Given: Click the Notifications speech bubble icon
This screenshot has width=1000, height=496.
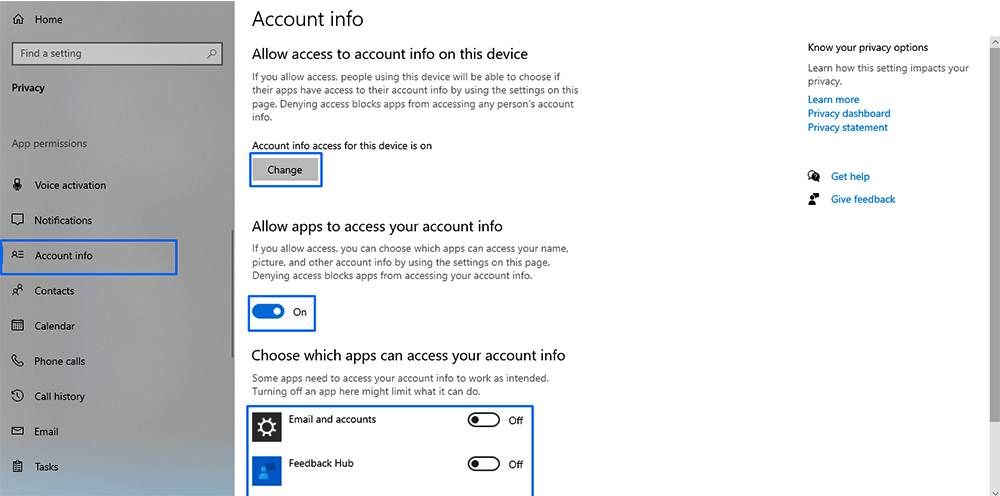Looking at the screenshot, I should pos(18,220).
